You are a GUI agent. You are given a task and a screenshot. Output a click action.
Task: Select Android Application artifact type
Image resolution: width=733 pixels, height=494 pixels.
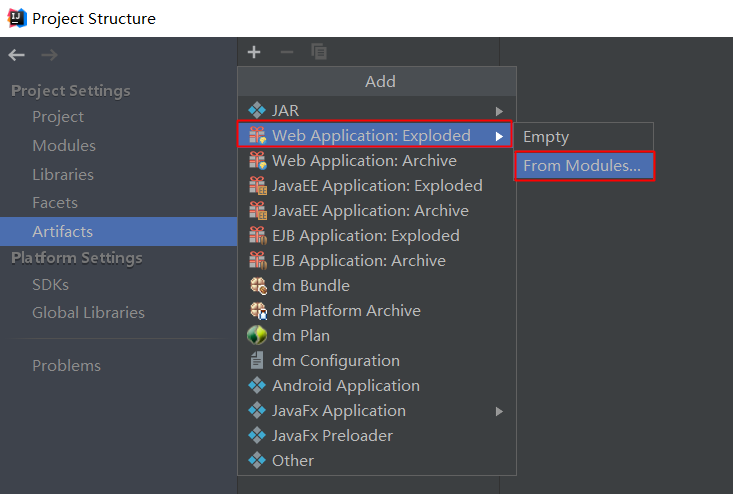tap(346, 386)
